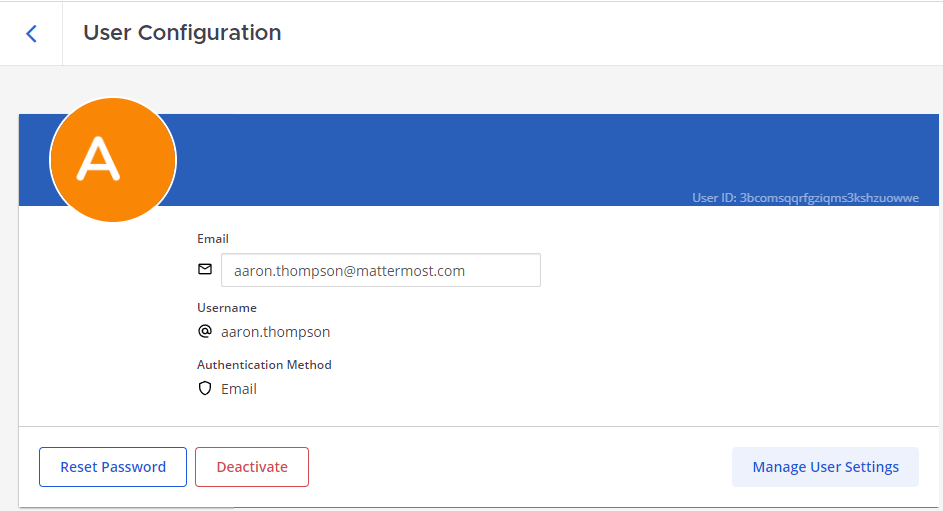Click the @ symbol icon next to username
The width and height of the screenshot is (943, 511).
pos(205,331)
